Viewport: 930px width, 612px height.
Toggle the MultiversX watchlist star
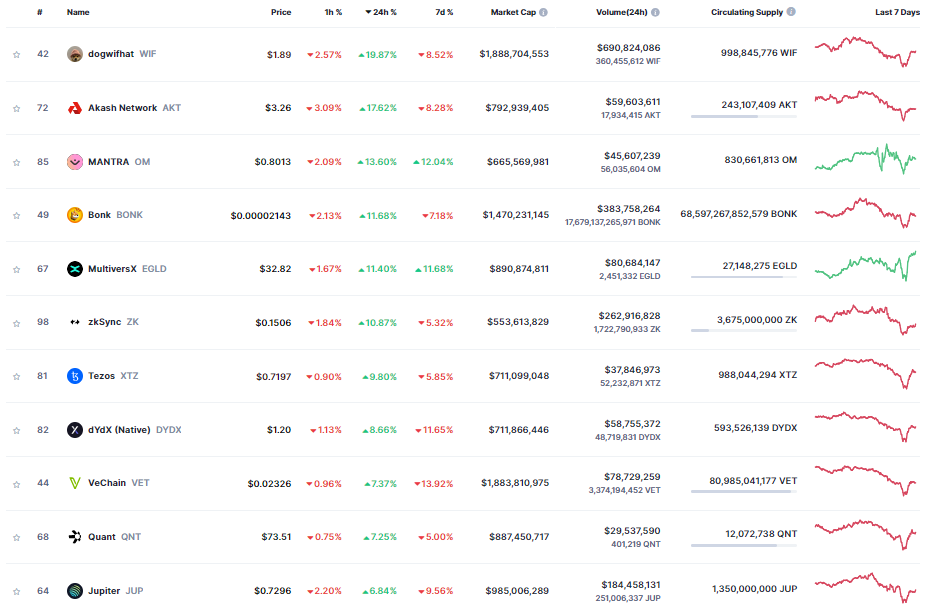point(17,269)
